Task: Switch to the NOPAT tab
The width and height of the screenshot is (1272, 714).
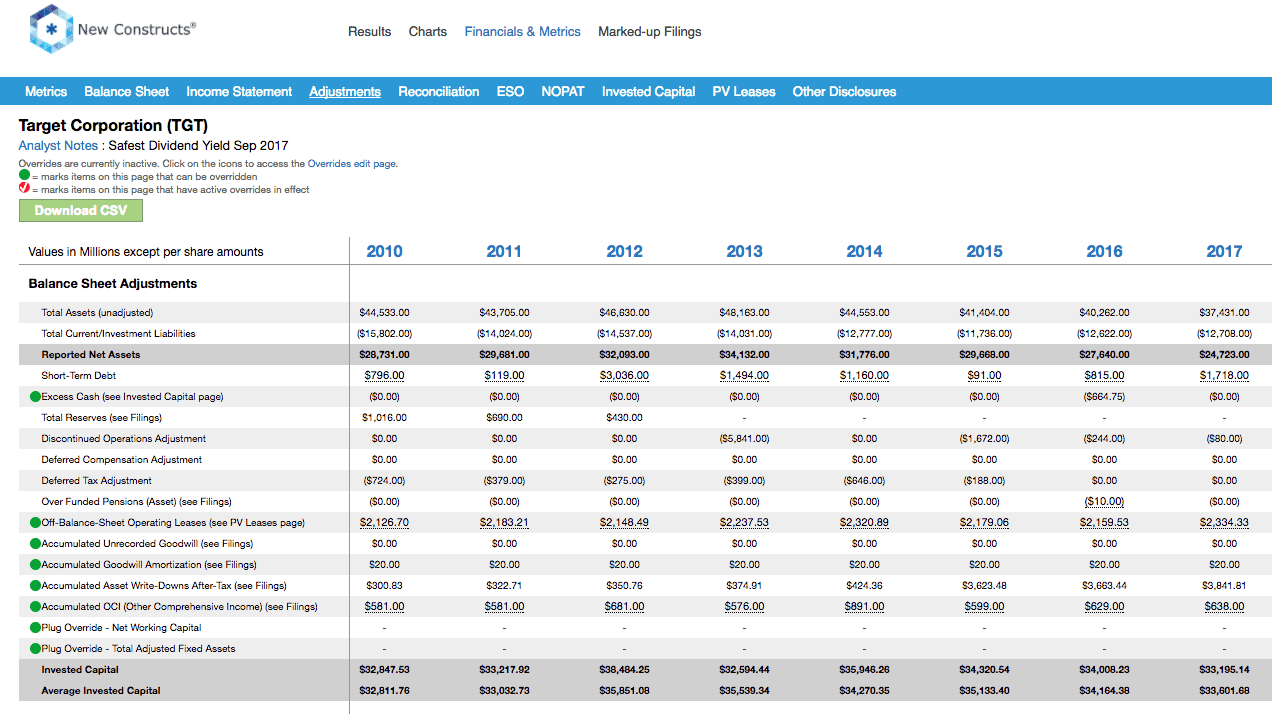Action: tap(563, 91)
